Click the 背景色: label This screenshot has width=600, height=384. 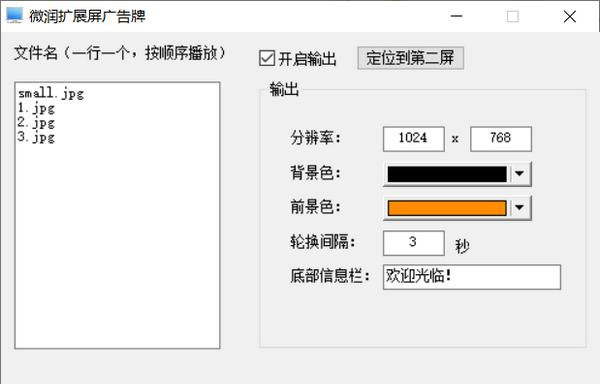[315, 172]
